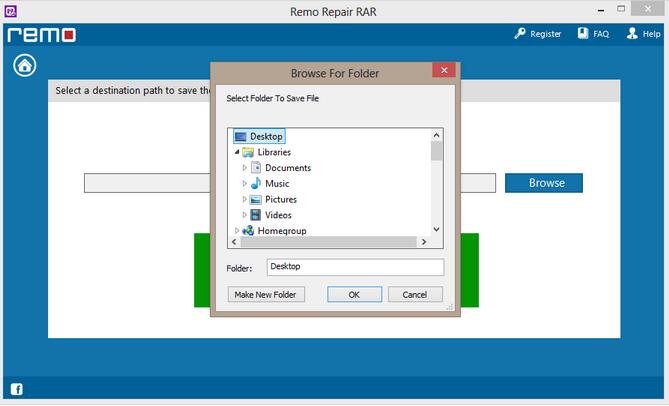The width and height of the screenshot is (669, 406).
Task: Click the Register key icon
Action: pyautogui.click(x=519, y=33)
